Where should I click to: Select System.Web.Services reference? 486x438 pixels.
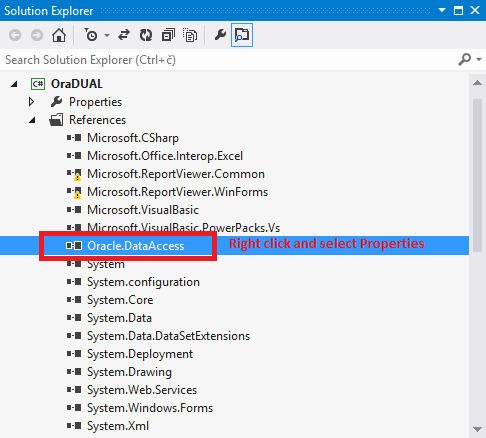142,390
